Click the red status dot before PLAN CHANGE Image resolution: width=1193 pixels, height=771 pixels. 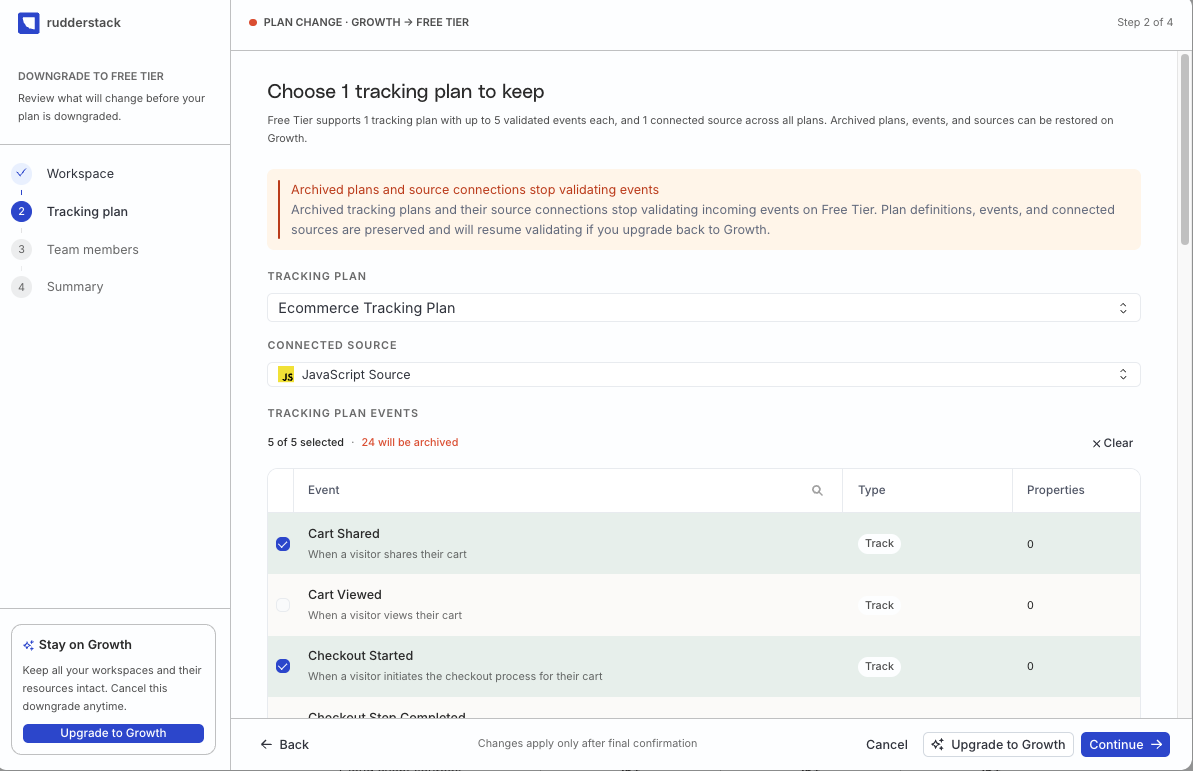[x=253, y=23]
